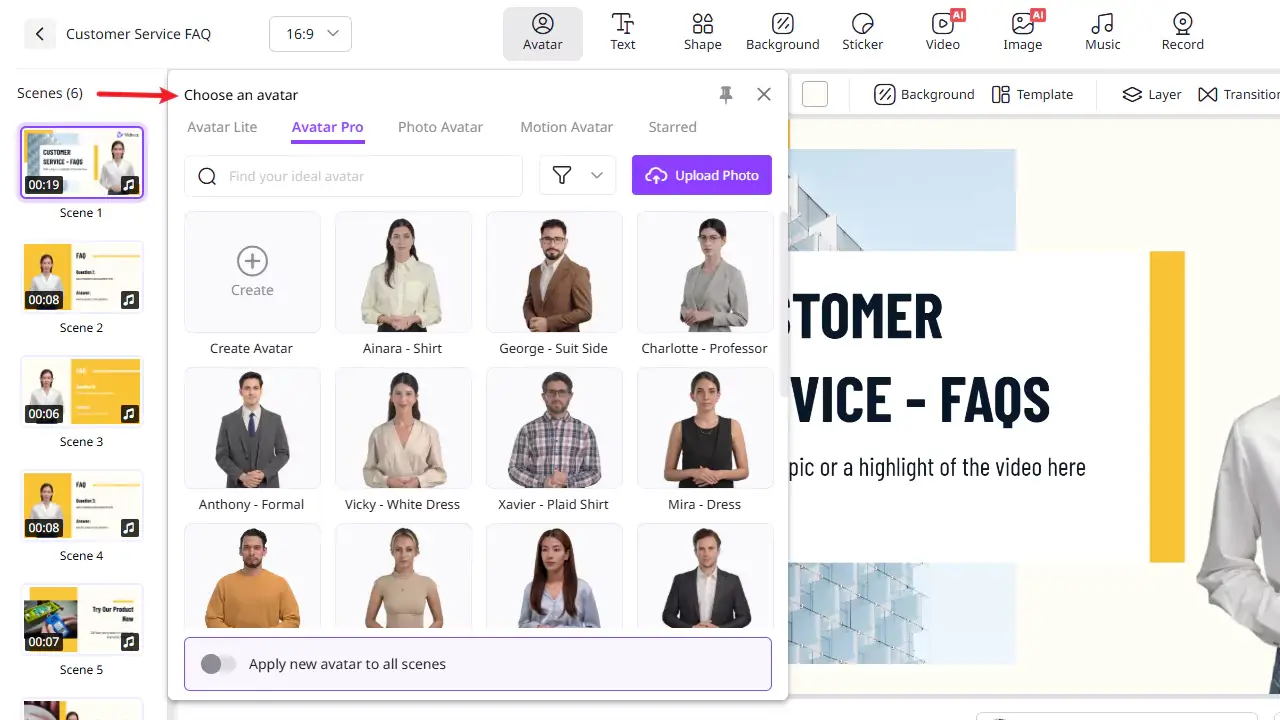Open the Record tool
The image size is (1280, 720).
click(x=1182, y=33)
